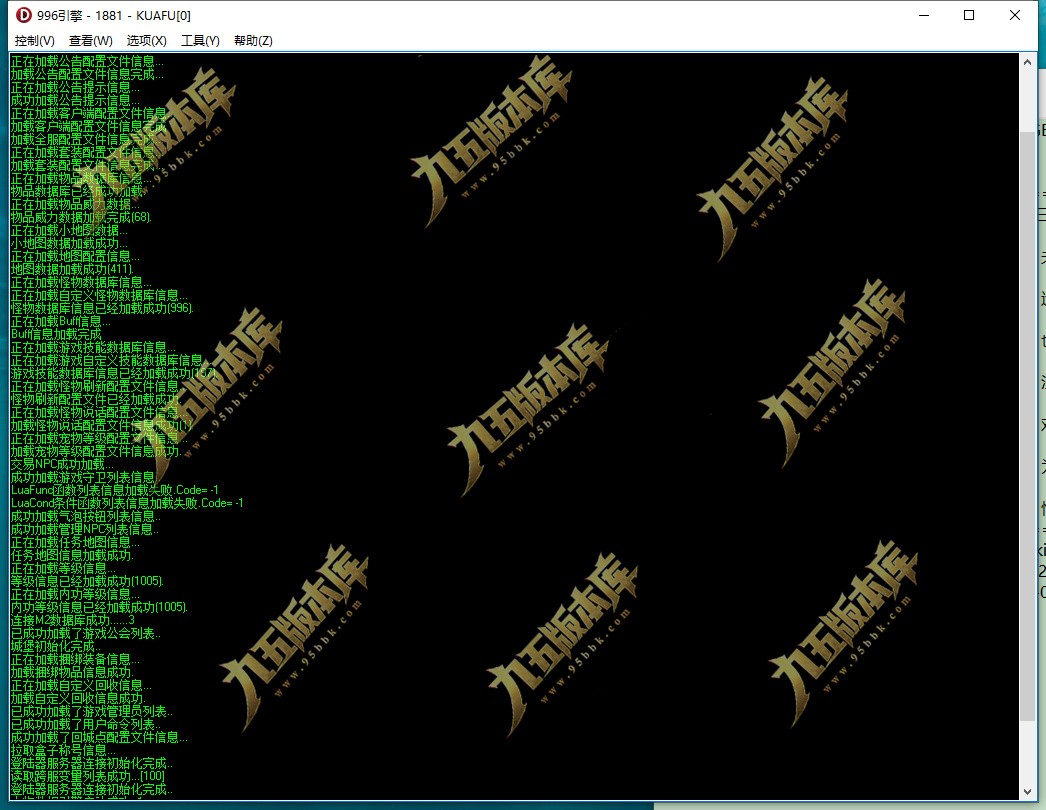Select log line 加载自定义回收信息成功
This screenshot has width=1046, height=810.
tap(78, 699)
